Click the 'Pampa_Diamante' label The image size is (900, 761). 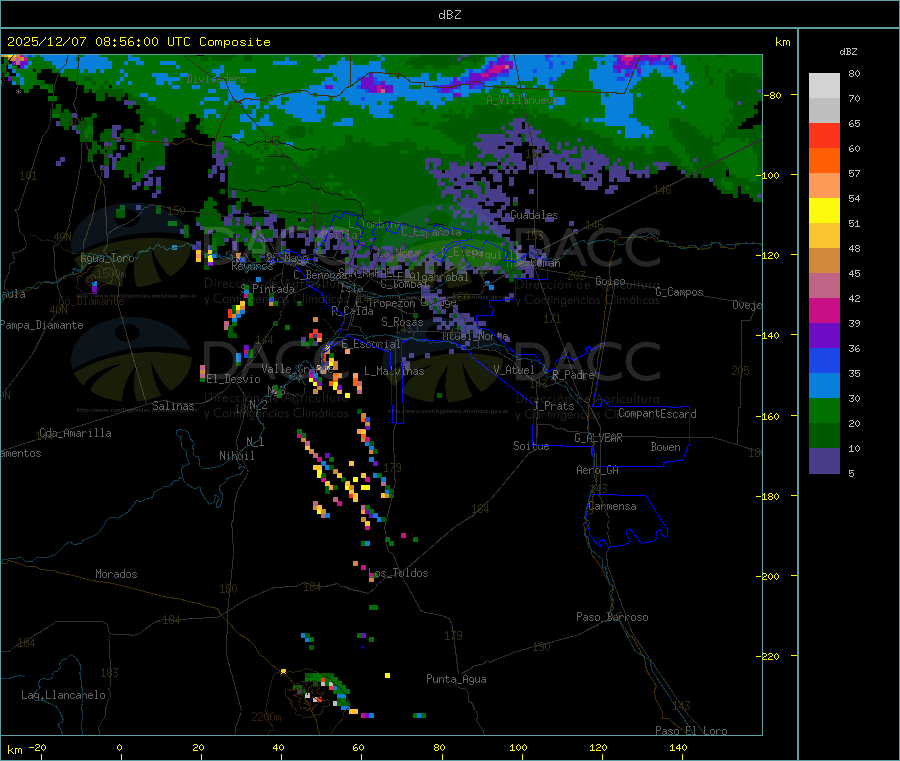click(41, 325)
